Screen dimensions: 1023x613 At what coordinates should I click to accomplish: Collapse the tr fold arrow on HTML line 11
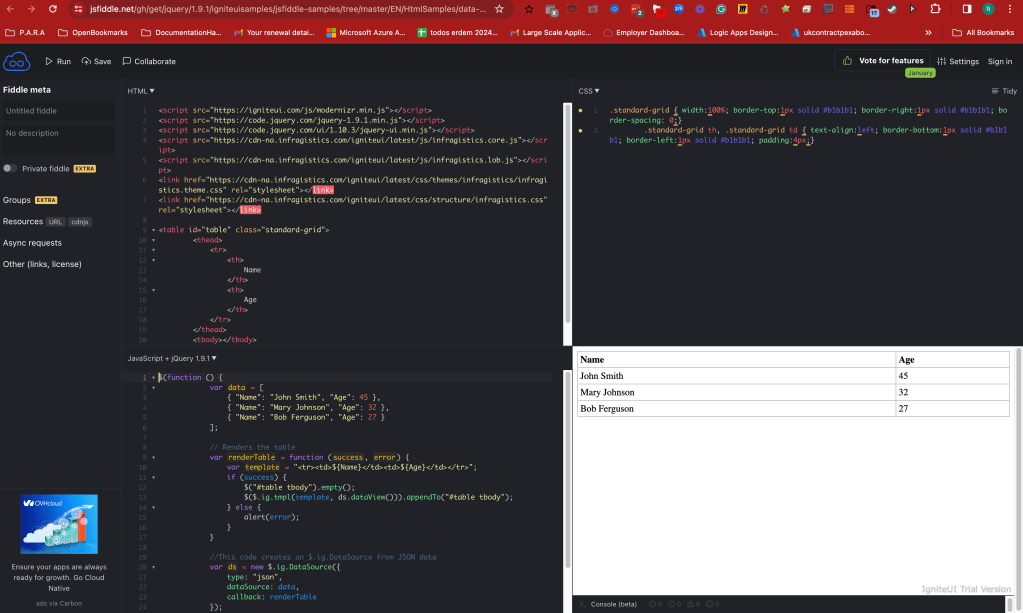(153, 250)
